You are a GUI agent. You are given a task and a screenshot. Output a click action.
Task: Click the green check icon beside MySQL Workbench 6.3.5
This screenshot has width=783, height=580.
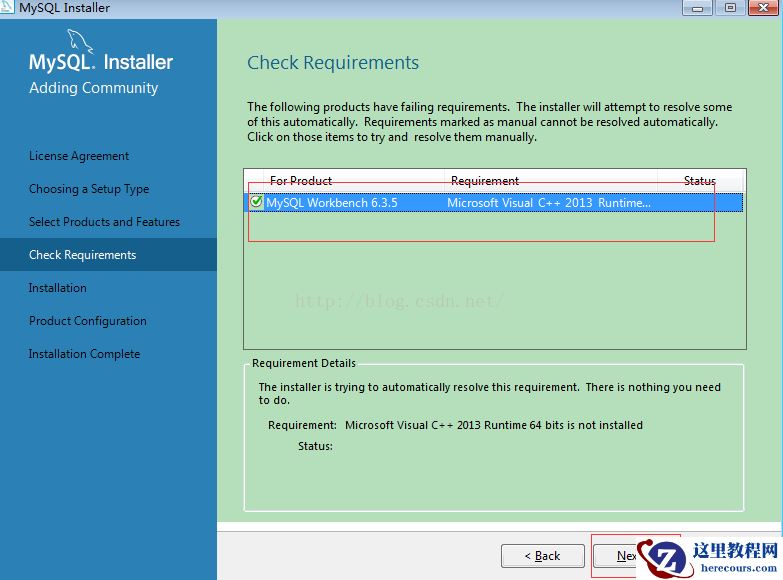[256, 202]
